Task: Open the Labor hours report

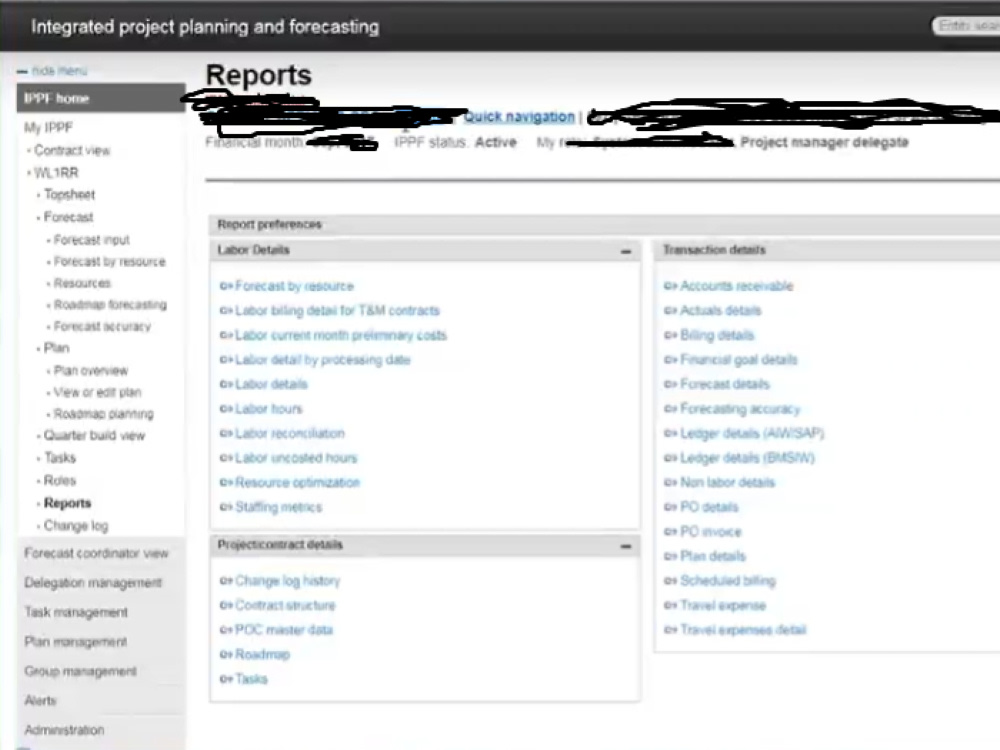Action: 268,409
